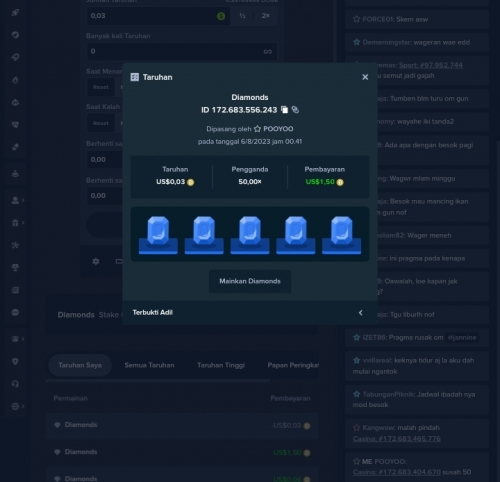Click the star badge beside Demorningstar
The image size is (500, 482).
coord(357,42)
